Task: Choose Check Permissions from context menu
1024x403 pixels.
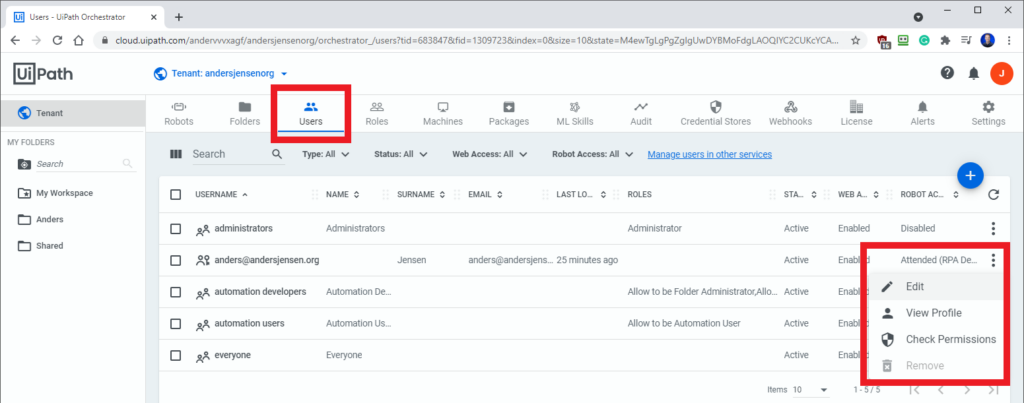Action: coord(936,340)
